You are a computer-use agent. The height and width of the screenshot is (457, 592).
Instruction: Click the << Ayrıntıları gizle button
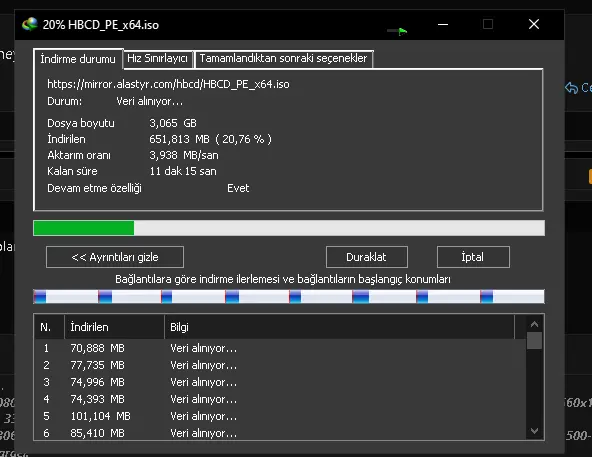(115, 257)
